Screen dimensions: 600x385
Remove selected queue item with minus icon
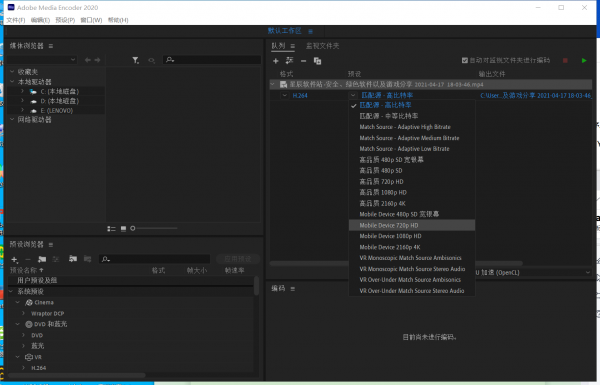point(303,61)
